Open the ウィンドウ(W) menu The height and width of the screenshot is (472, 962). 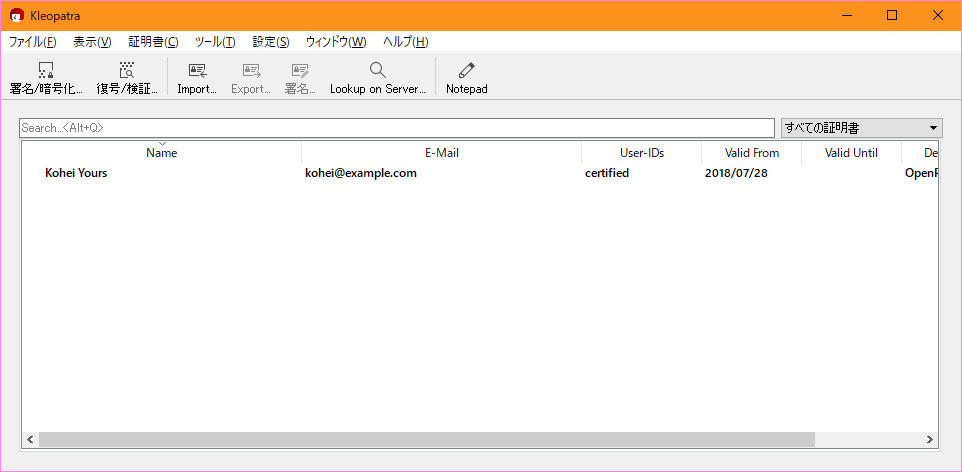click(336, 42)
